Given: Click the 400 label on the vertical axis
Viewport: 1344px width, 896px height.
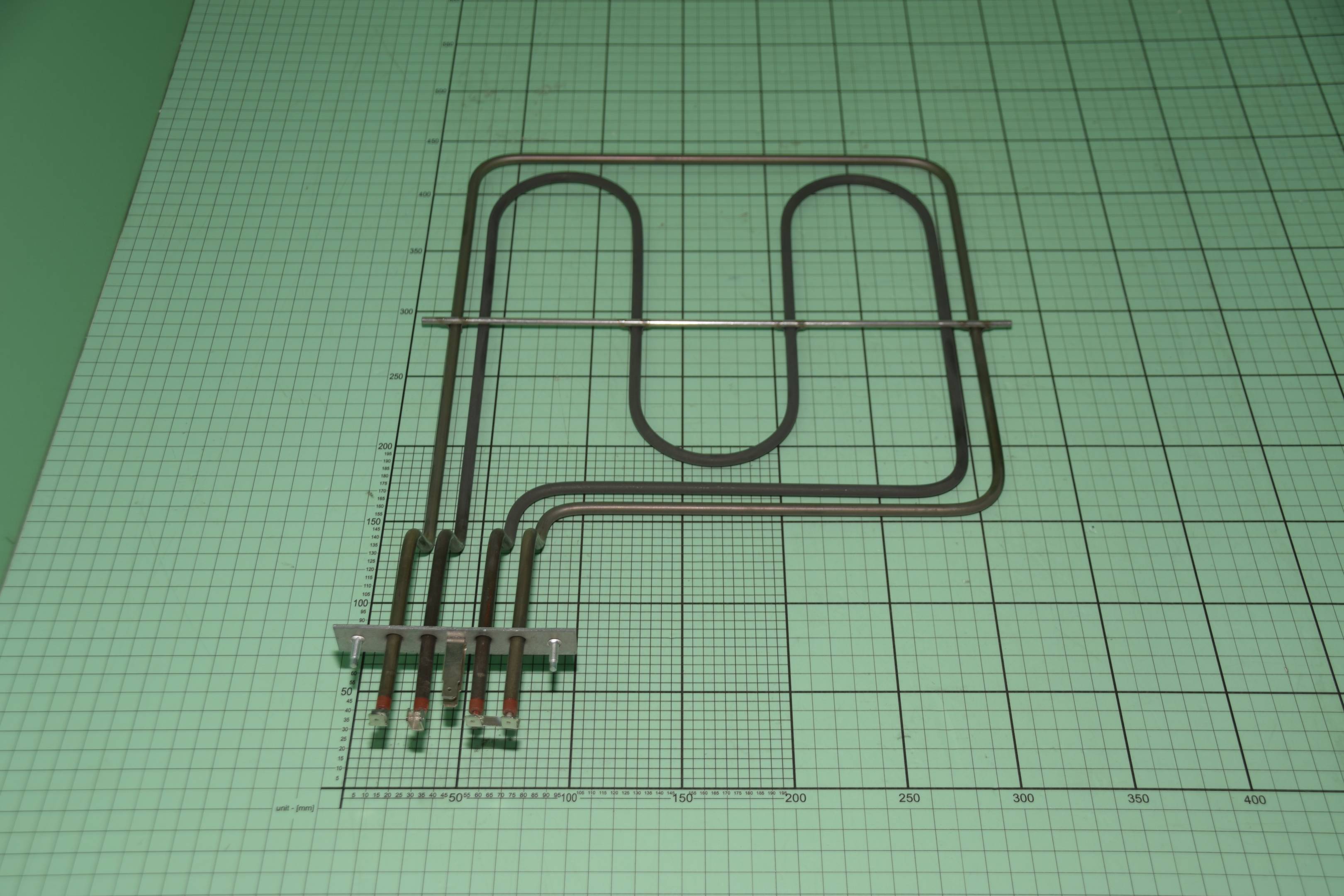Looking at the screenshot, I should (x=425, y=194).
